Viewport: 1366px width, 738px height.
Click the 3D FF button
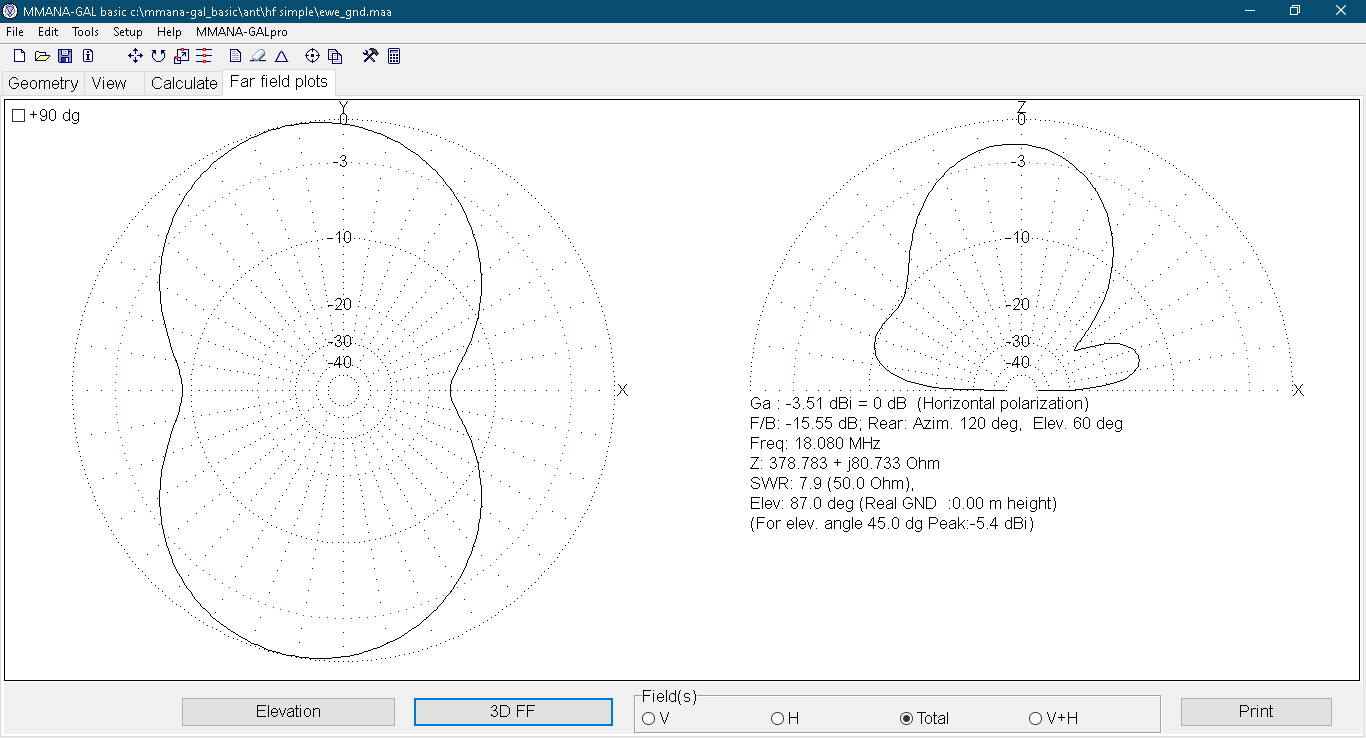pos(513,711)
